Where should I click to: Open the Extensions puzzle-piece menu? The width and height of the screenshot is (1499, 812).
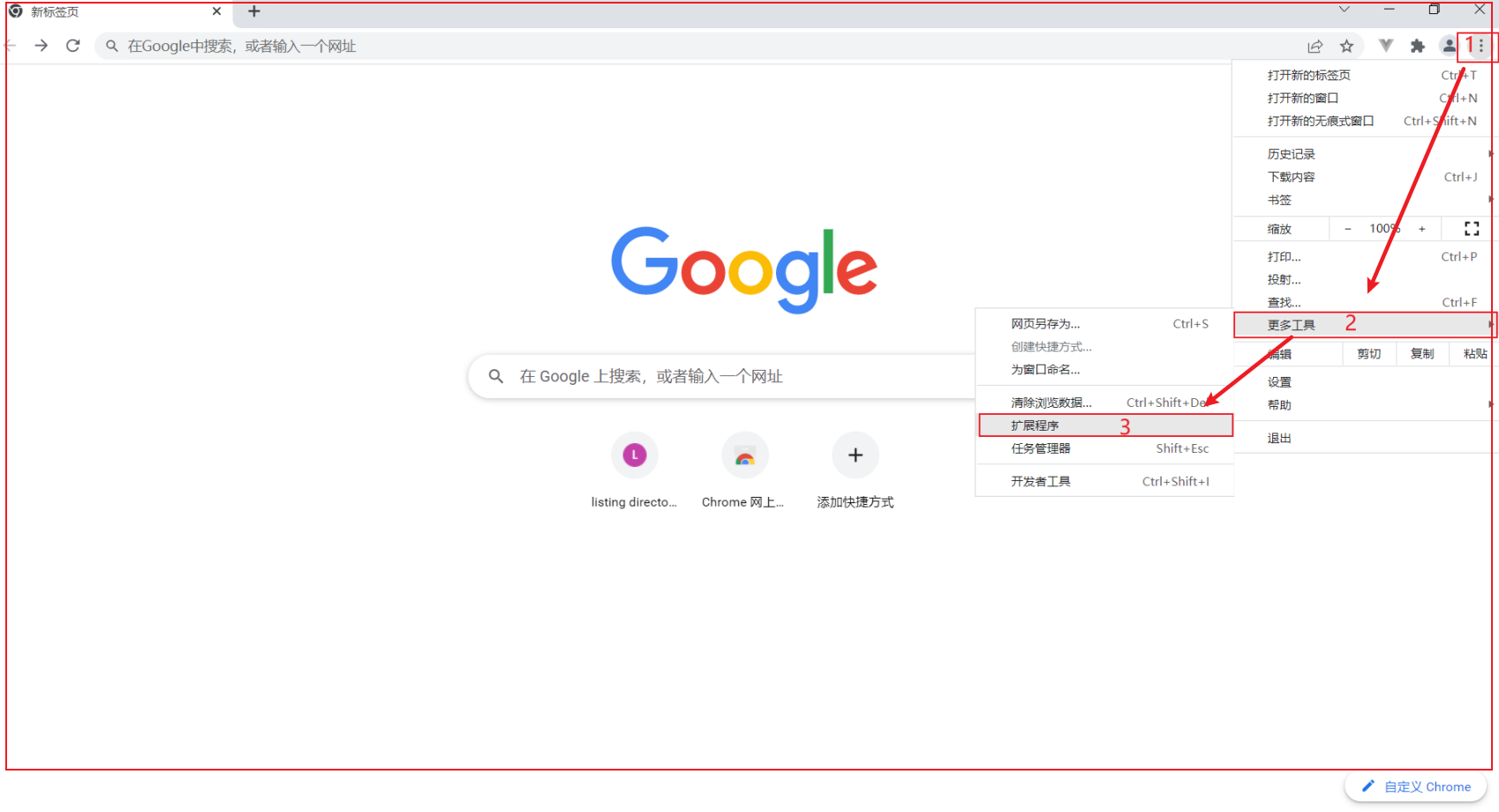(1418, 46)
